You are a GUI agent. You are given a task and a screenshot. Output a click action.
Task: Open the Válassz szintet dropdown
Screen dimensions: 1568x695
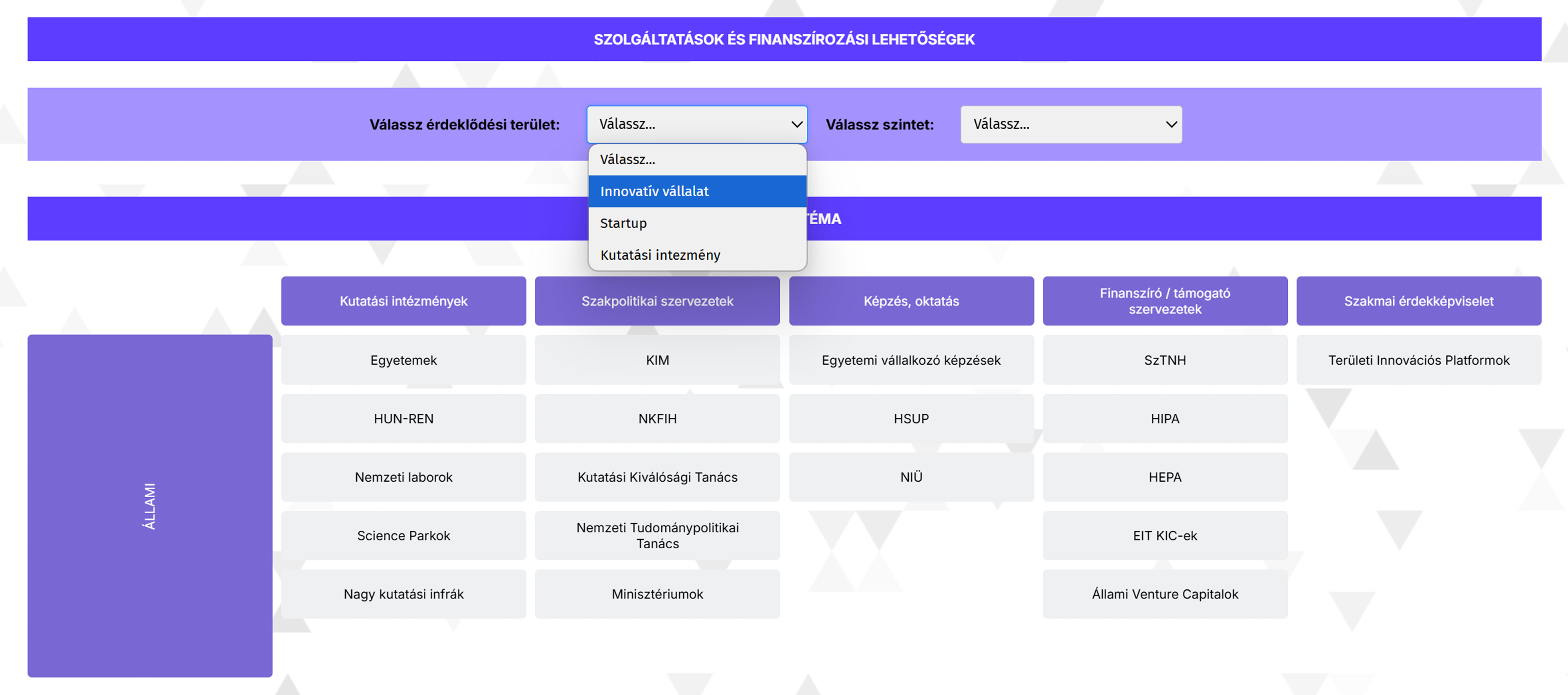(1071, 124)
